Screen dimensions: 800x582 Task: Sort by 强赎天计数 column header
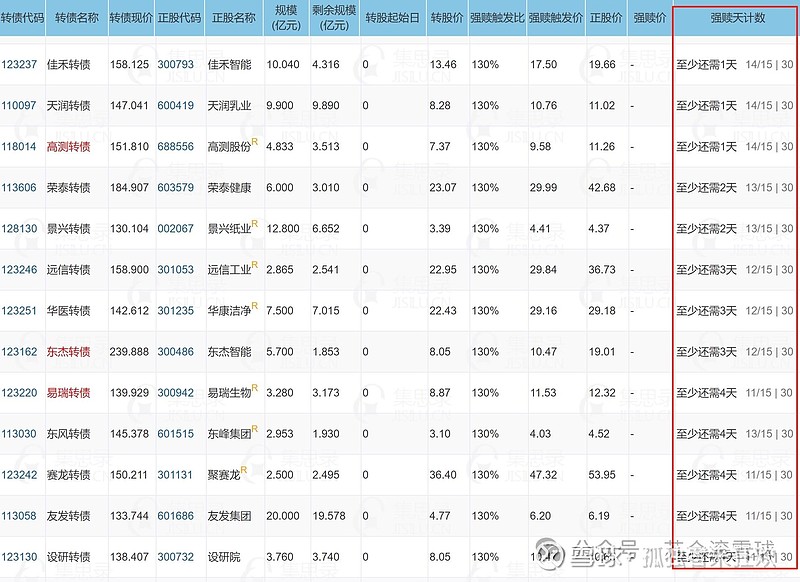coord(737,18)
